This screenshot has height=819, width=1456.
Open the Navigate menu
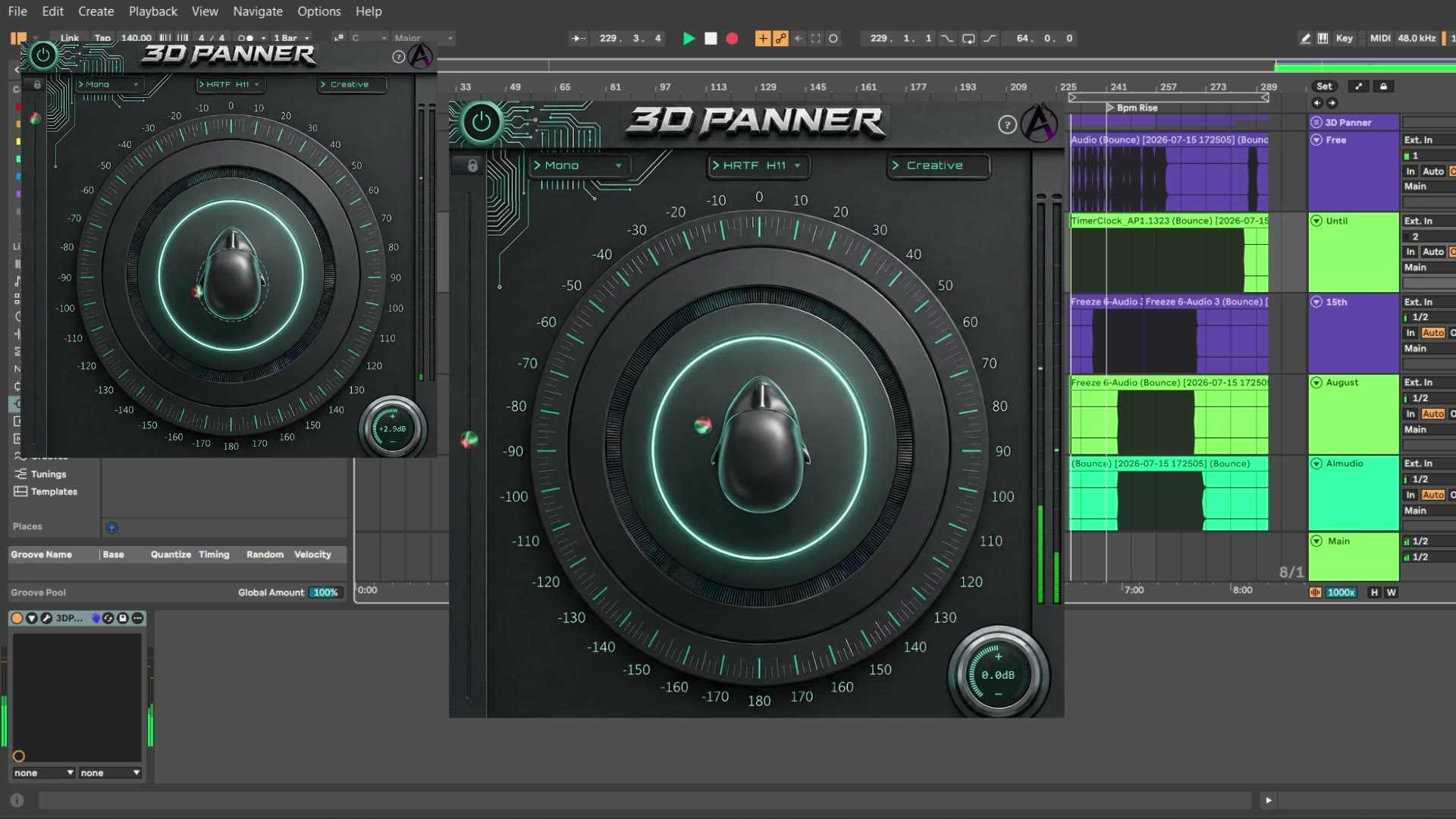coord(258,11)
